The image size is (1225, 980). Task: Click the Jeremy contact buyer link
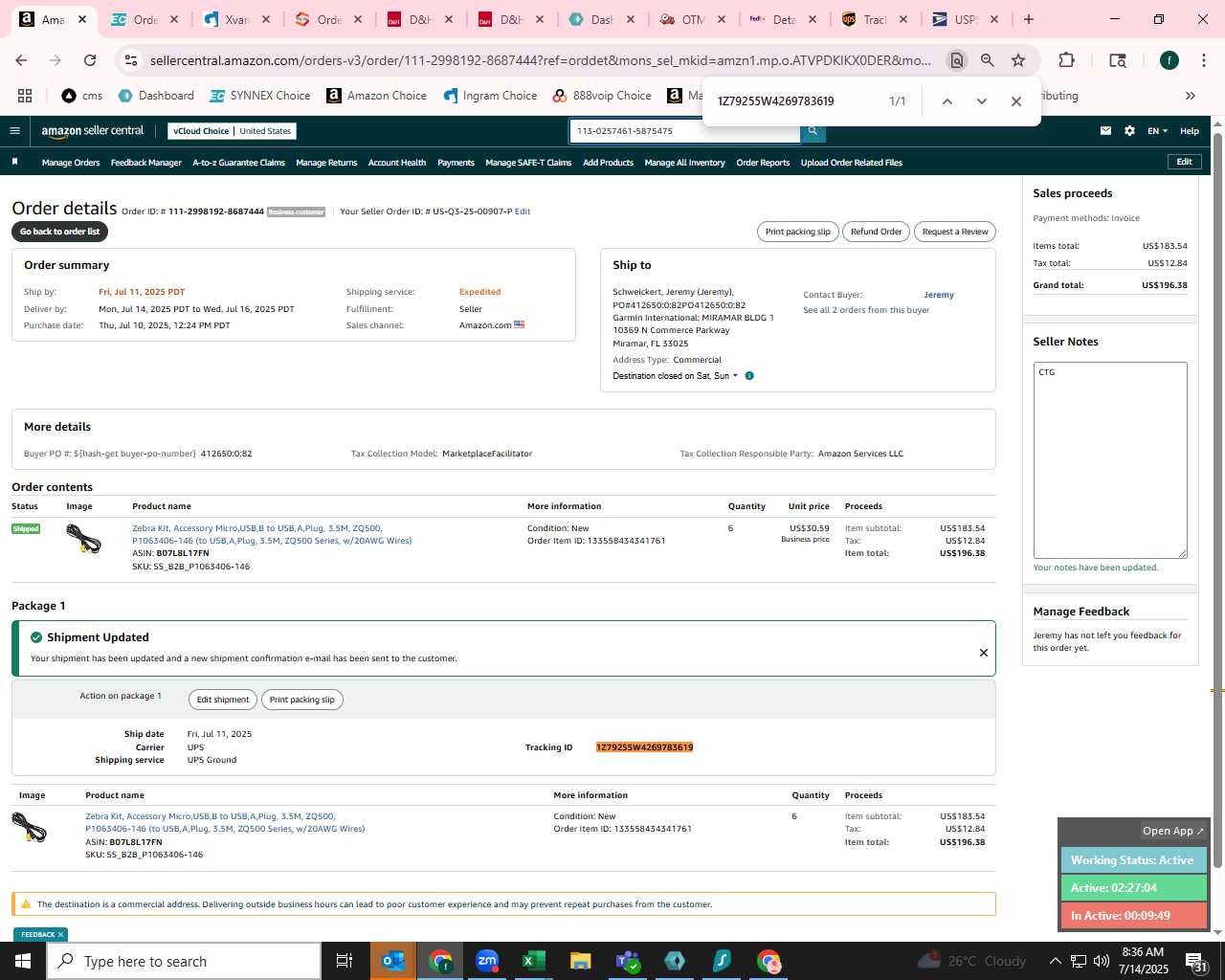939,295
